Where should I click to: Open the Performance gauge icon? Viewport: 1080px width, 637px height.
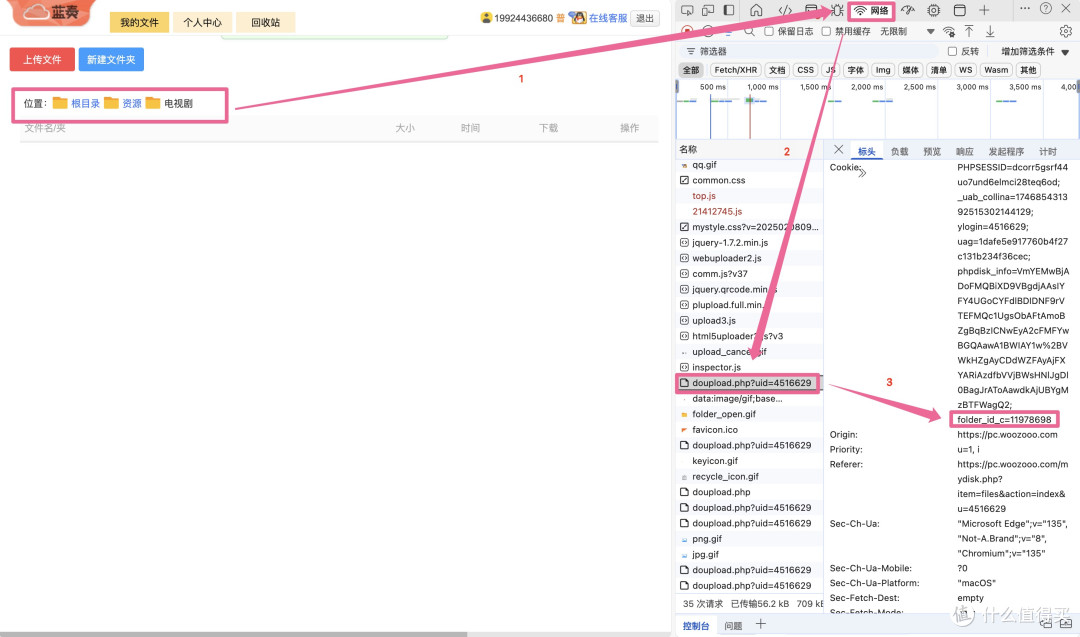(x=908, y=10)
